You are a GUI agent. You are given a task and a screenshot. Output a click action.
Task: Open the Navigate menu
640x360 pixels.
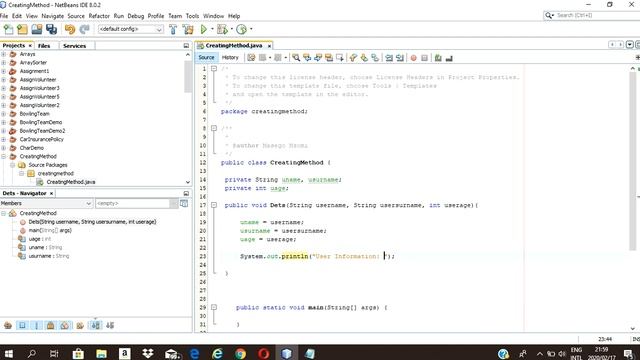[x=53, y=16]
